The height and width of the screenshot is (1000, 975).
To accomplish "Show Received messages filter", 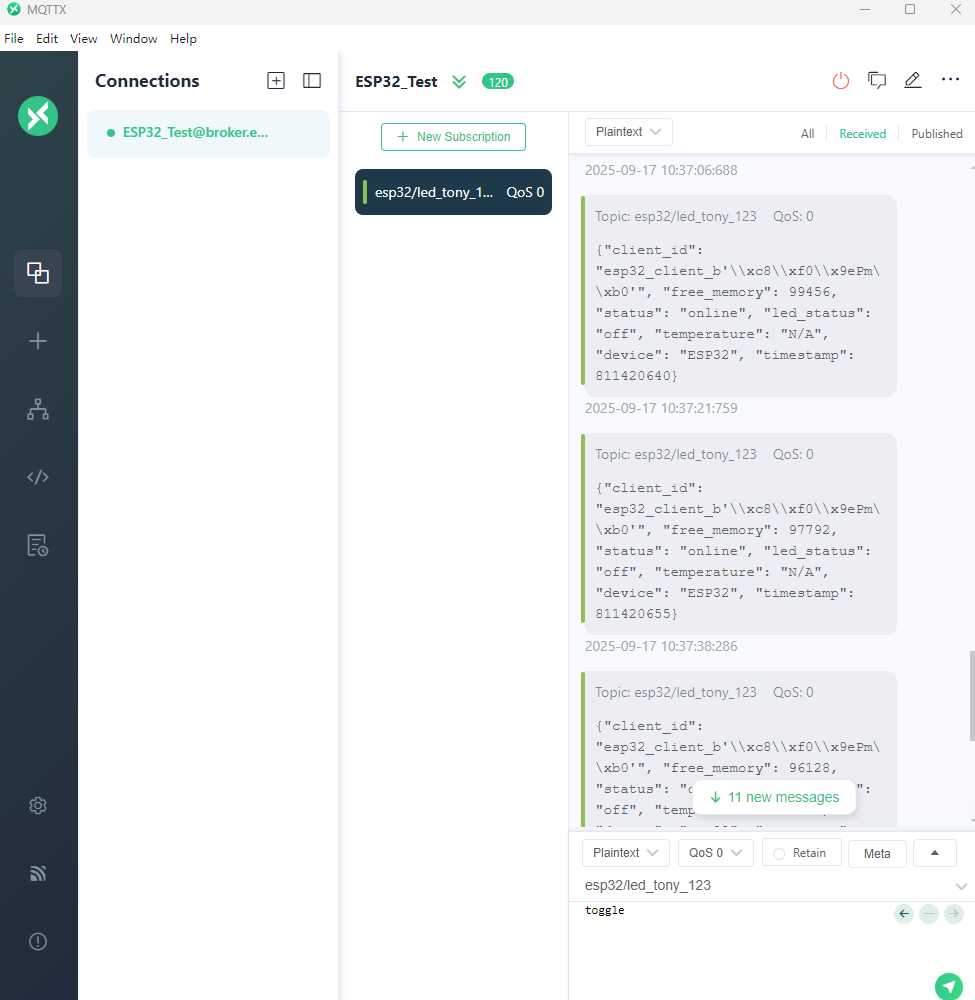I will (x=862, y=134).
